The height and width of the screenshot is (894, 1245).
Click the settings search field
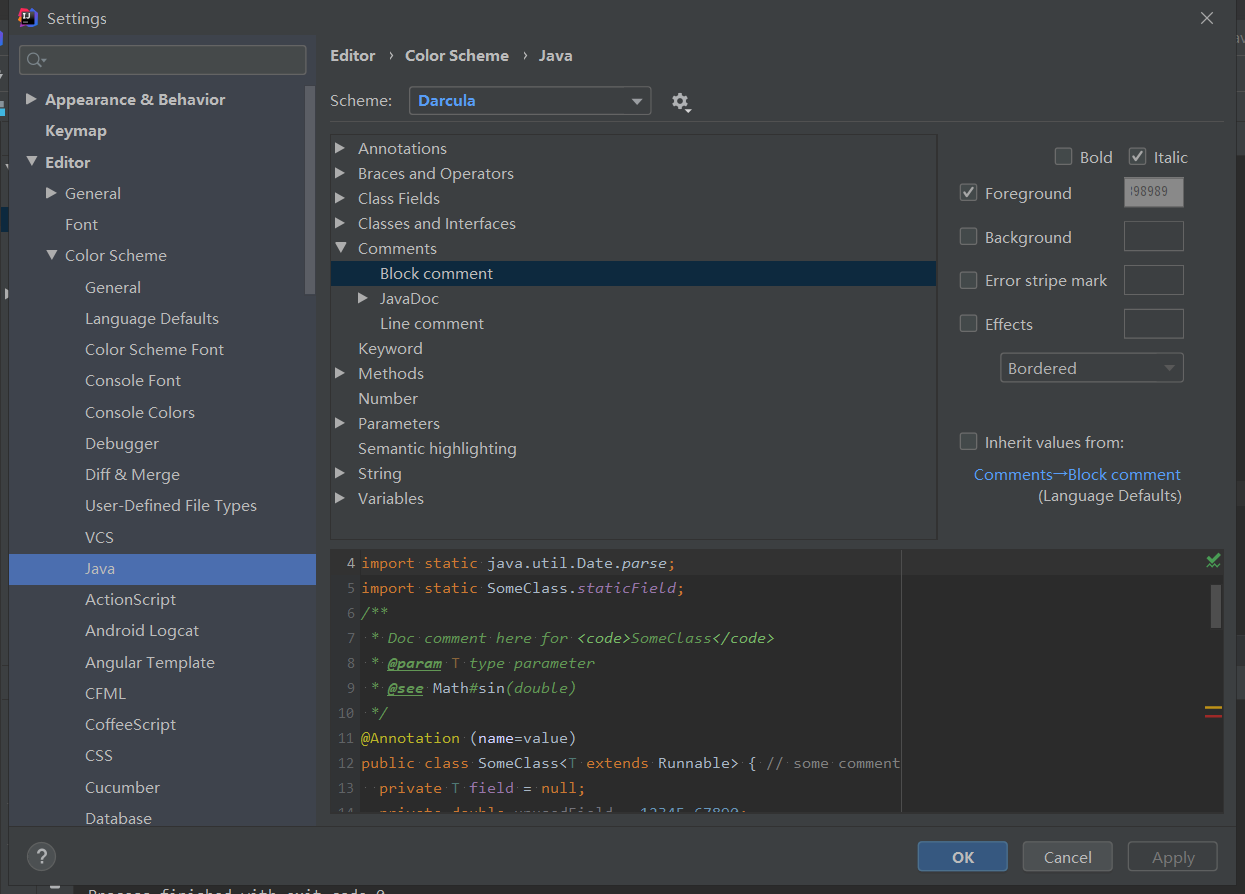click(163, 60)
